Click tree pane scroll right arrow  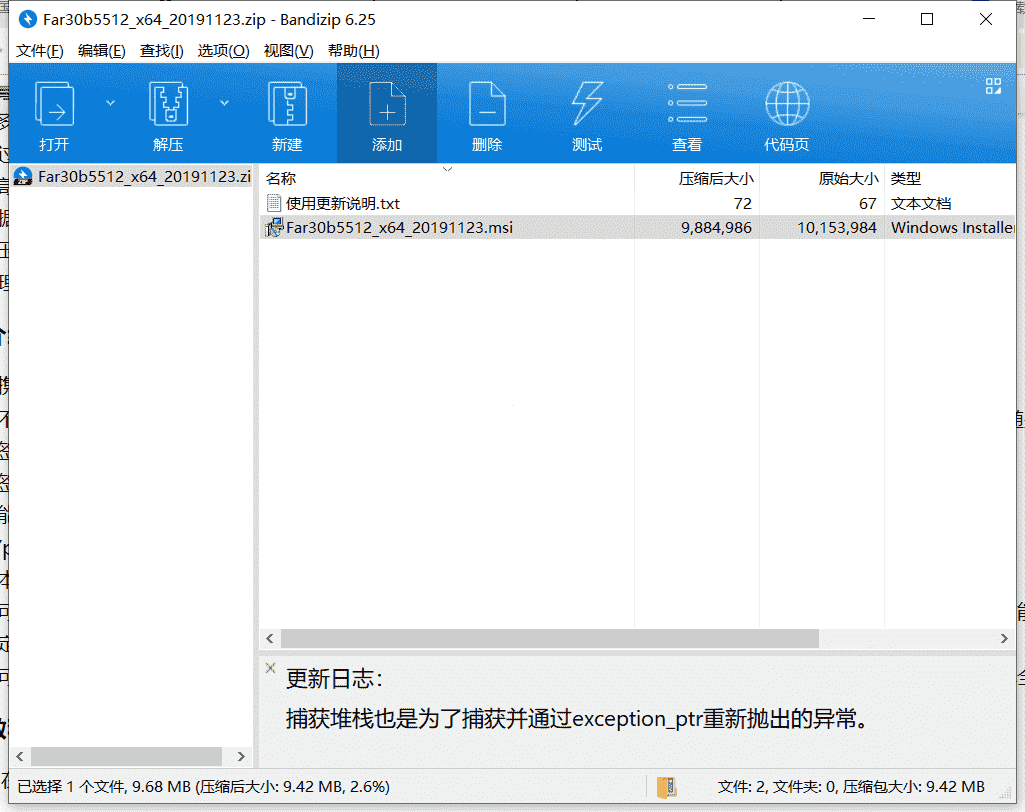[241, 756]
